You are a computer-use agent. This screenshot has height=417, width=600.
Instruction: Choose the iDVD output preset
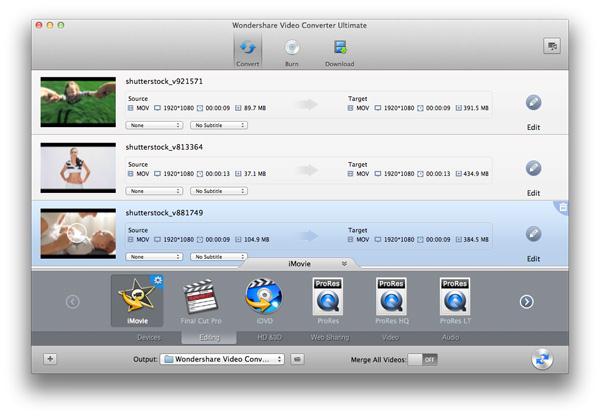point(264,302)
